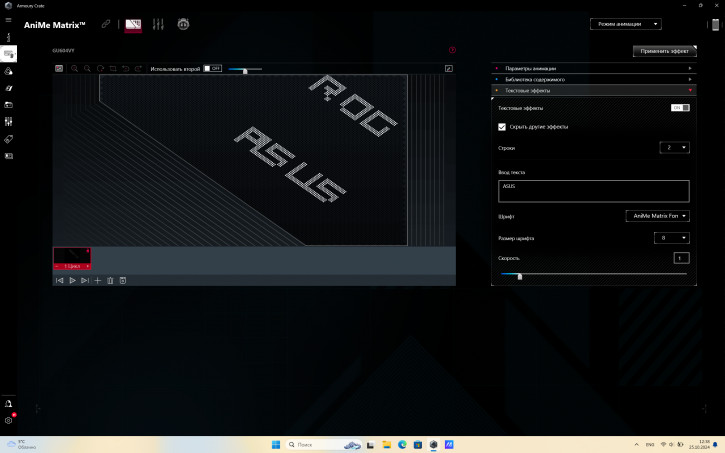Open the News icon in left sidebar
725x453 pixels.
[8, 156]
